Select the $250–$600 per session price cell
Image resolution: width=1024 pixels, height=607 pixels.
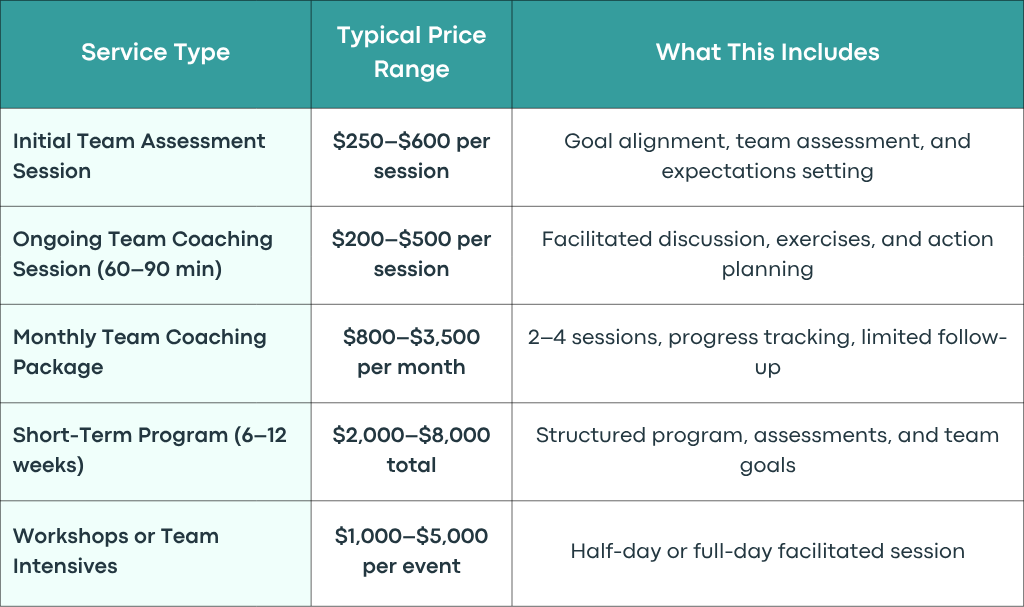tap(411, 157)
